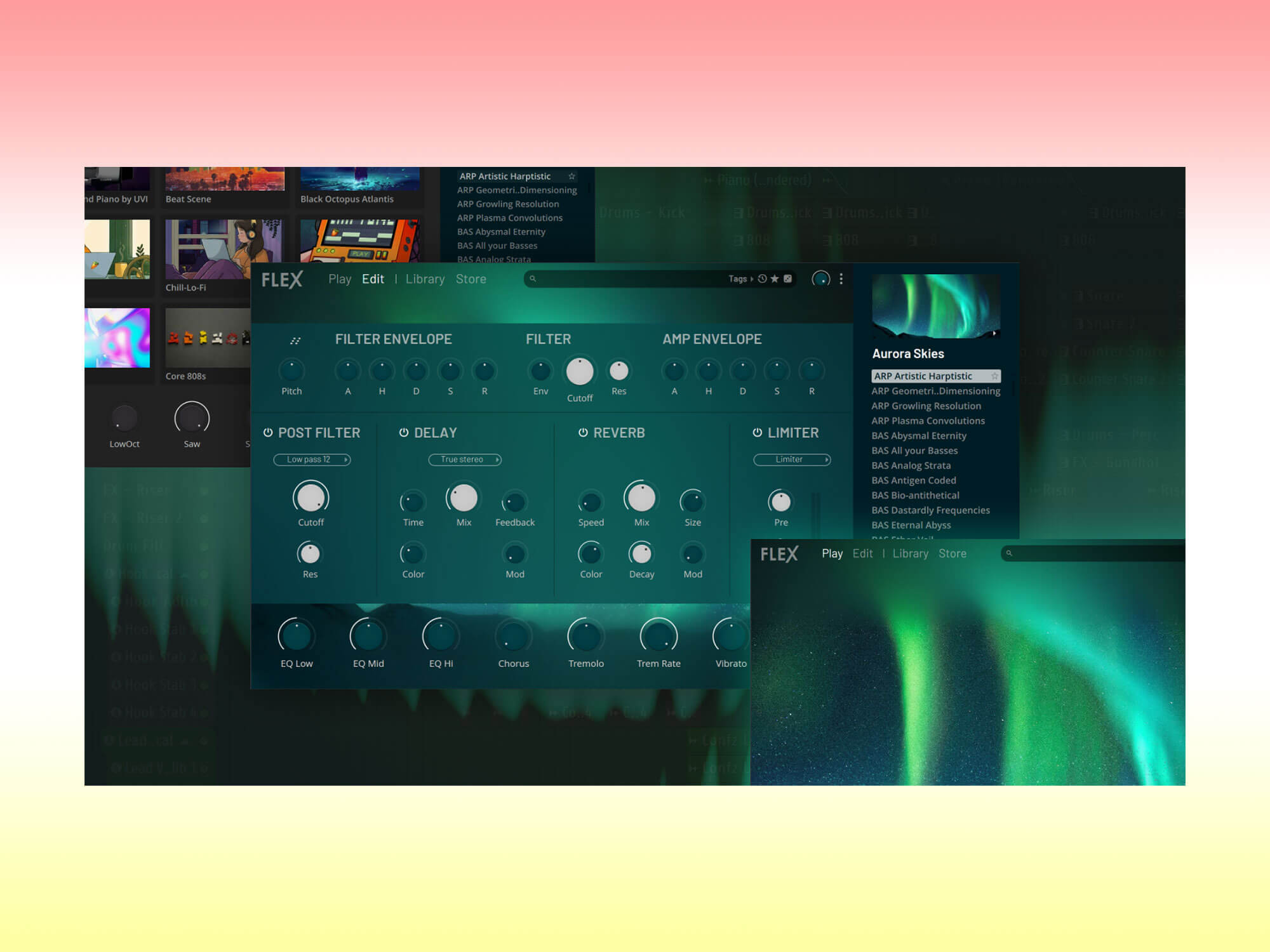Open the Chill-Lo-Fi pack thumbnail
1270x952 pixels.
[x=224, y=249]
